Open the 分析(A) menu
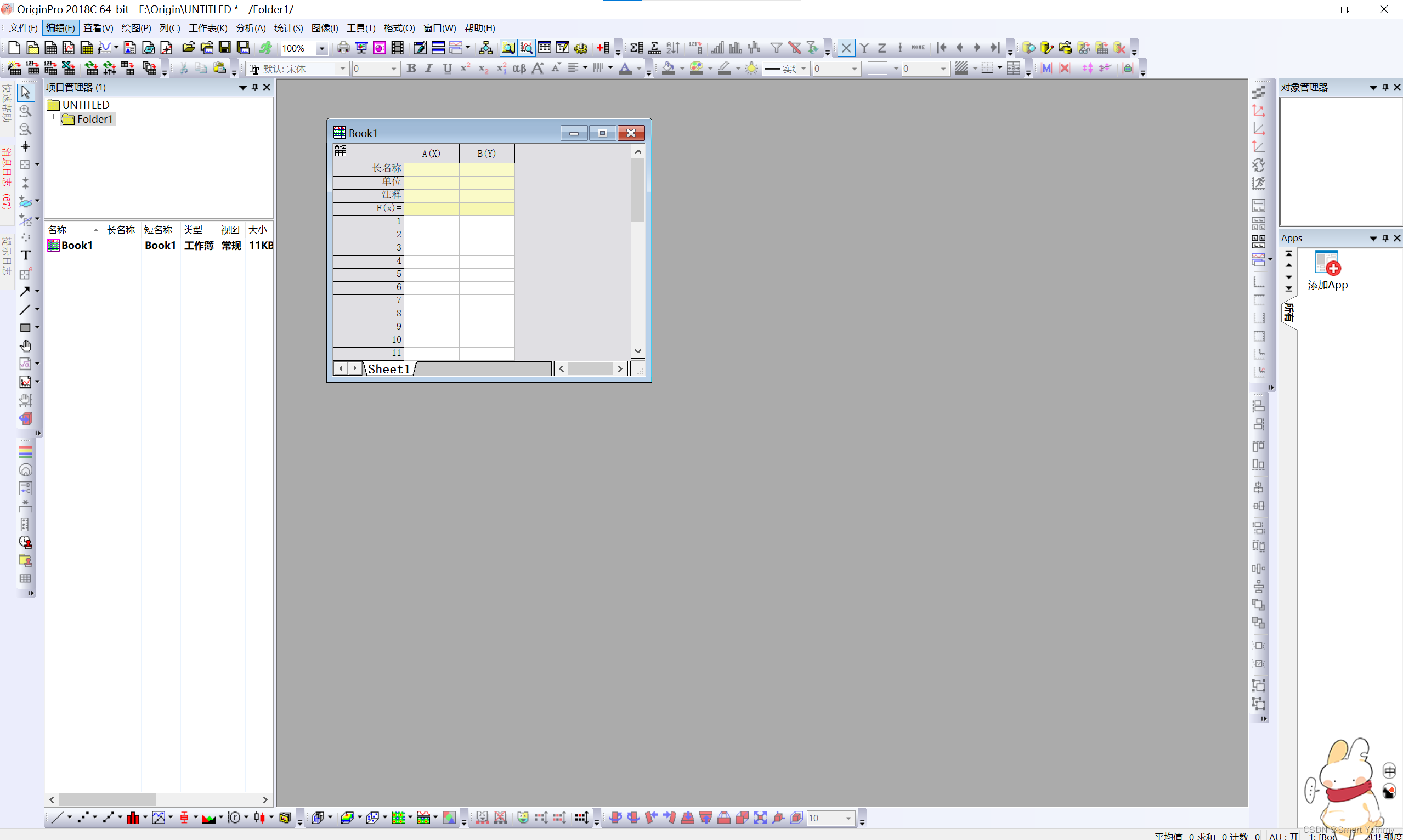This screenshot has width=1403, height=840. pyautogui.click(x=250, y=28)
